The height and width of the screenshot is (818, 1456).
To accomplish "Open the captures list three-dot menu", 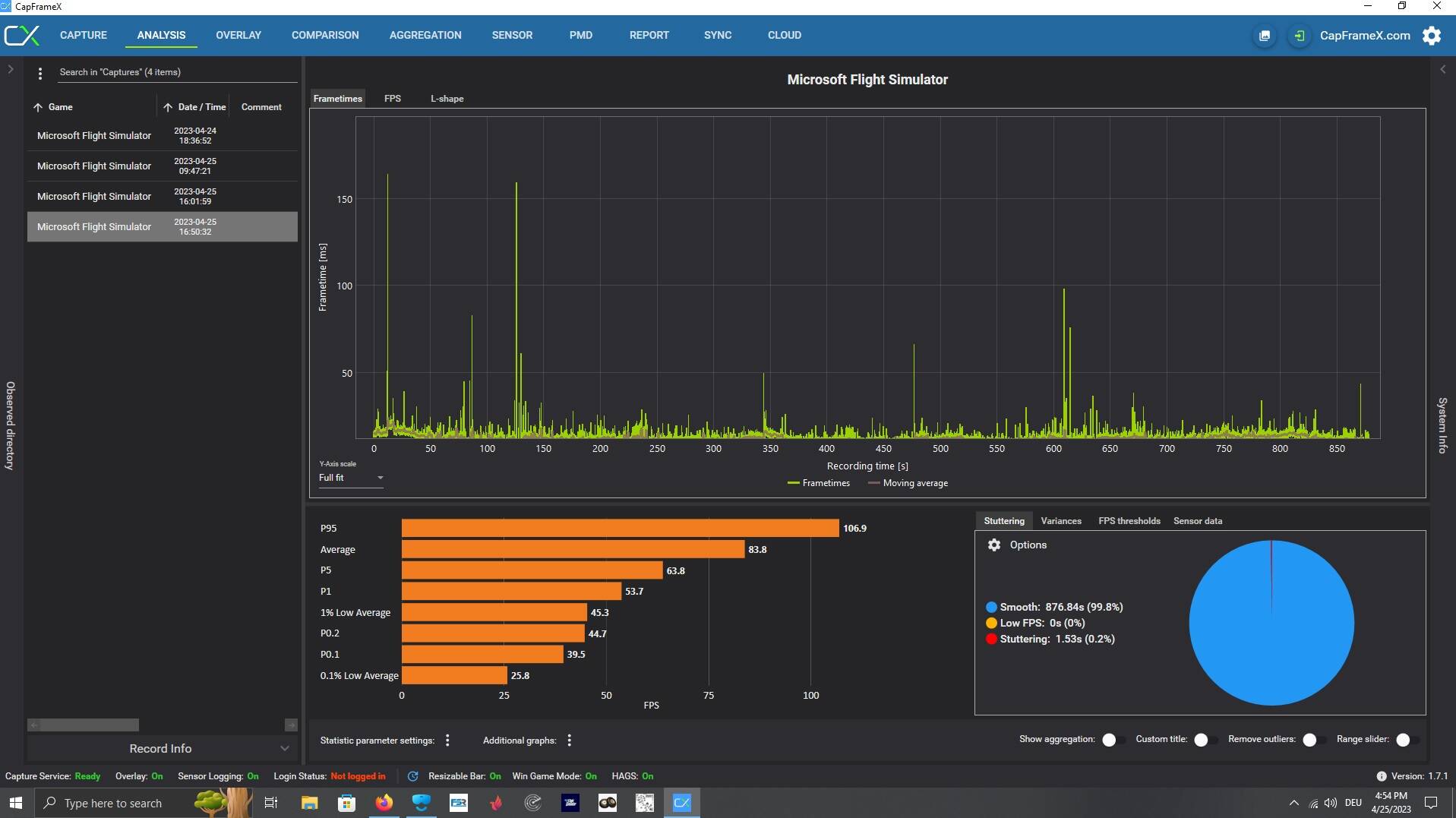I will point(40,74).
